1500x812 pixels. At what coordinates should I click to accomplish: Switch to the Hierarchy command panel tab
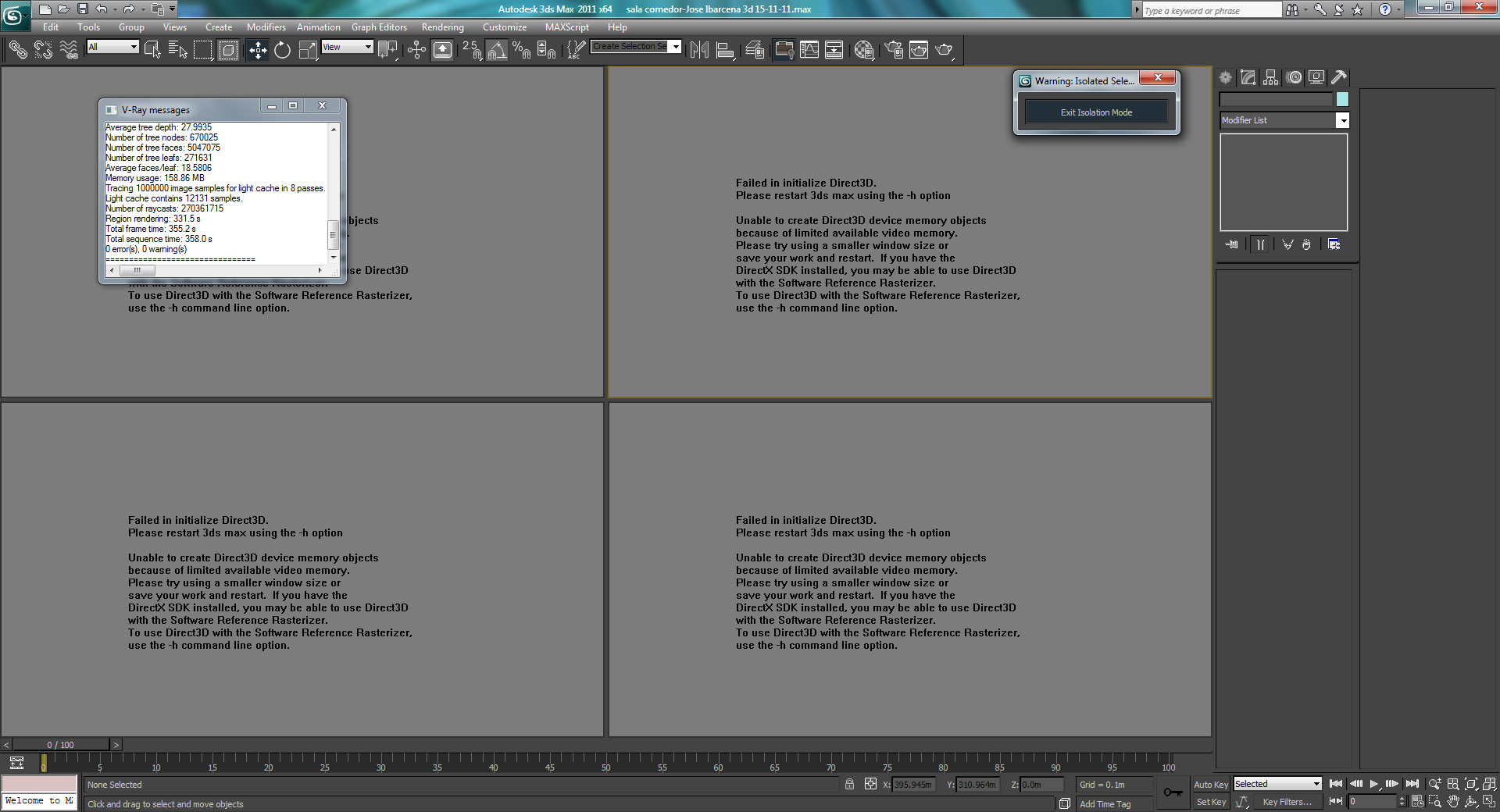coord(1271,77)
